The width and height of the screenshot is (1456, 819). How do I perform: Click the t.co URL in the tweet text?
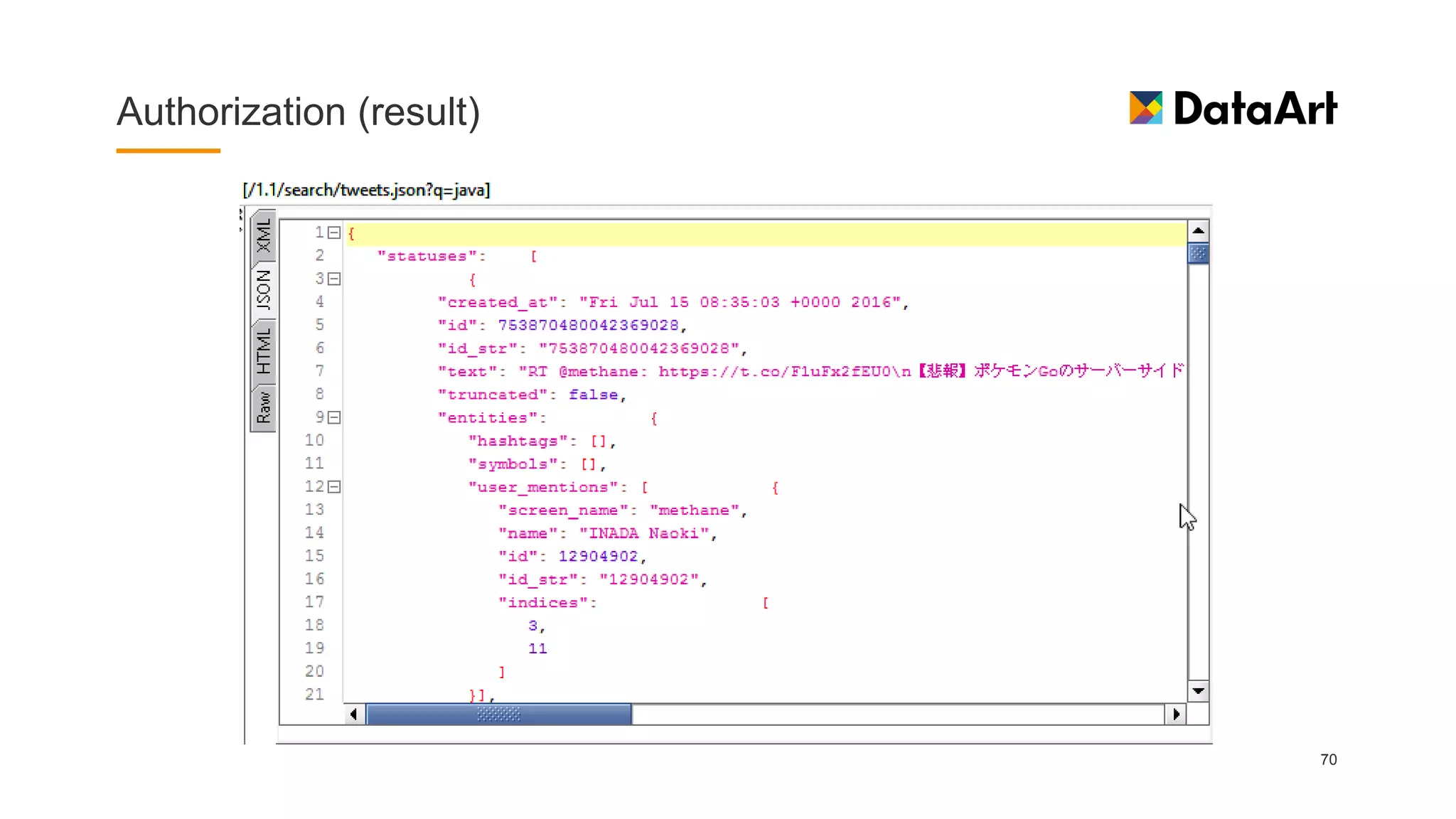click(x=774, y=372)
